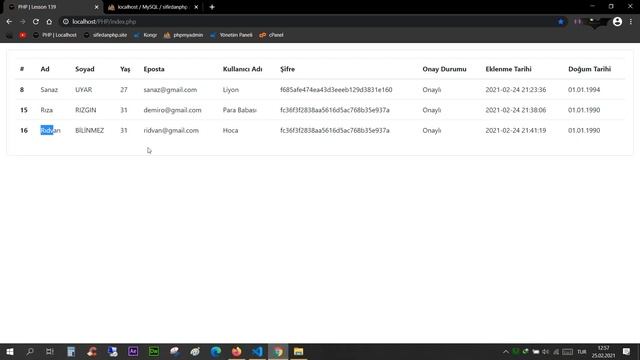
Task: Click the TUR language indicator
Action: (x=582, y=352)
